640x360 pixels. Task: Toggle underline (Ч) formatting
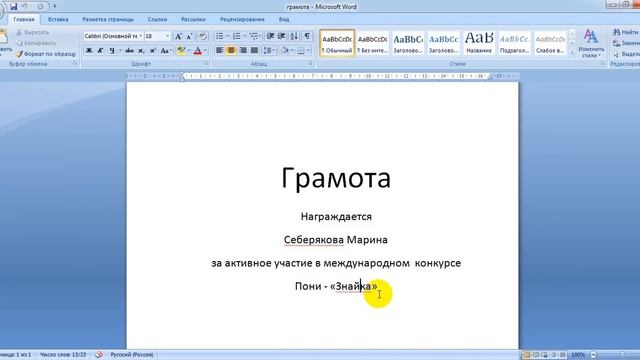112,51
